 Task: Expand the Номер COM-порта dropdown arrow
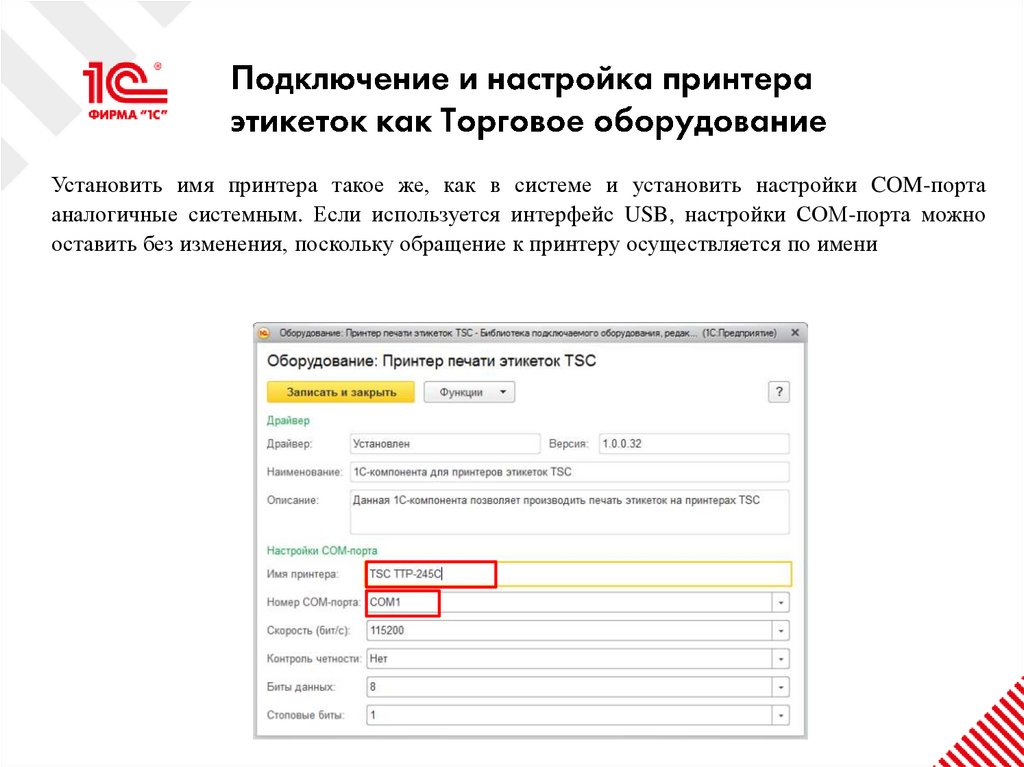(780, 602)
